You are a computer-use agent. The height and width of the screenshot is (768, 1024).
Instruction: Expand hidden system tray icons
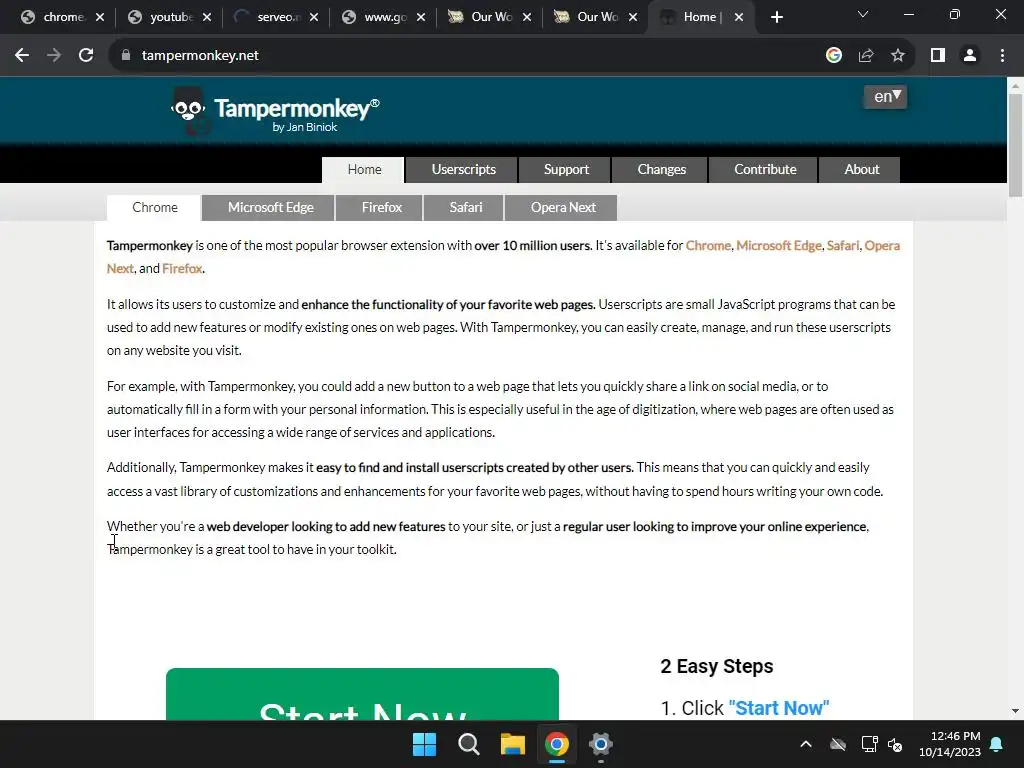806,744
